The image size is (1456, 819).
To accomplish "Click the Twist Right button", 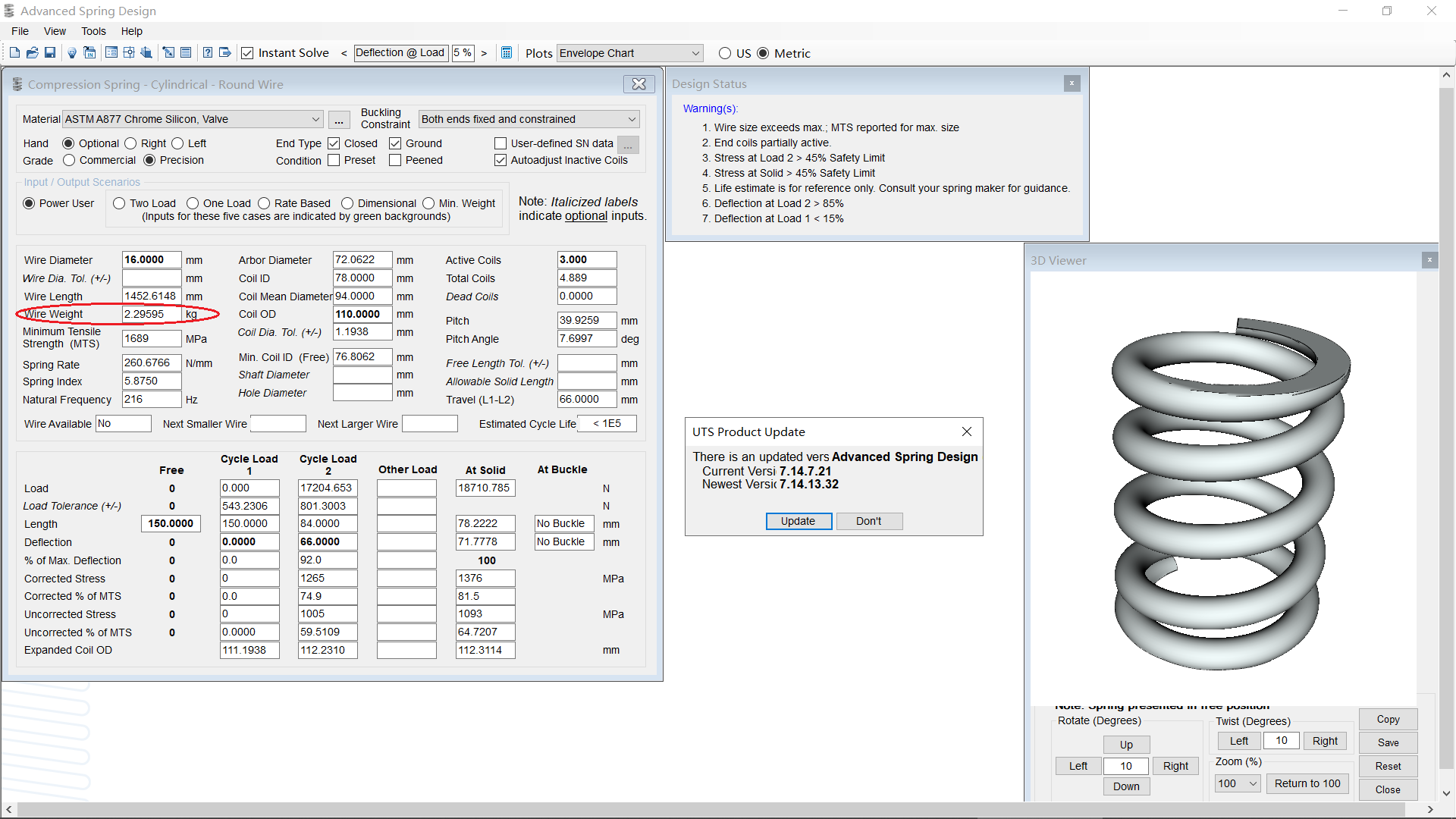I will 1325,741.
